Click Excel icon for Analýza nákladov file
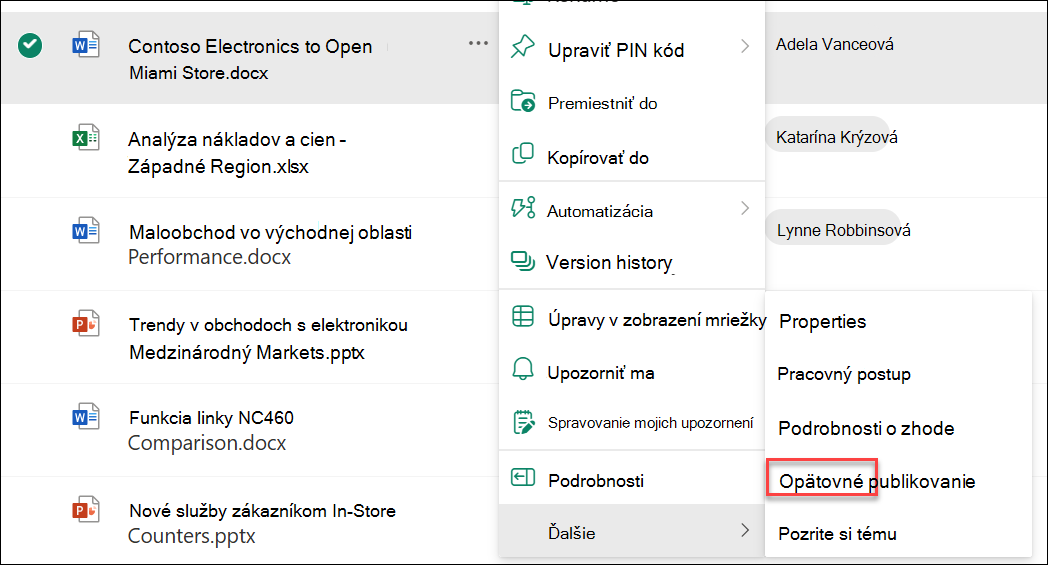Screen dimensions: 1048x565 pyautogui.click(x=86, y=138)
